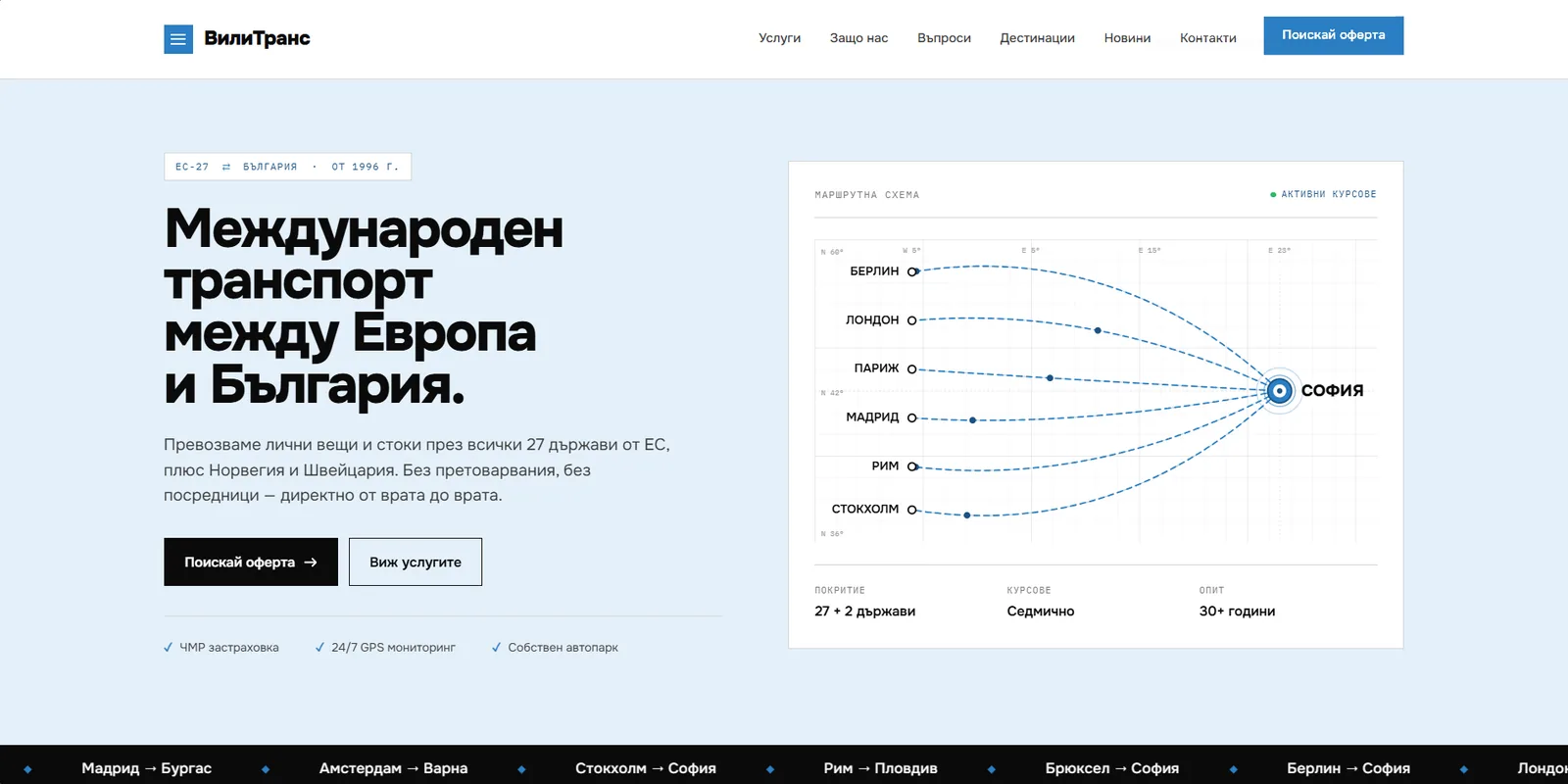Viewport: 1568px width, 784px height.
Task: Open the Въпроси nav link
Action: point(944,38)
